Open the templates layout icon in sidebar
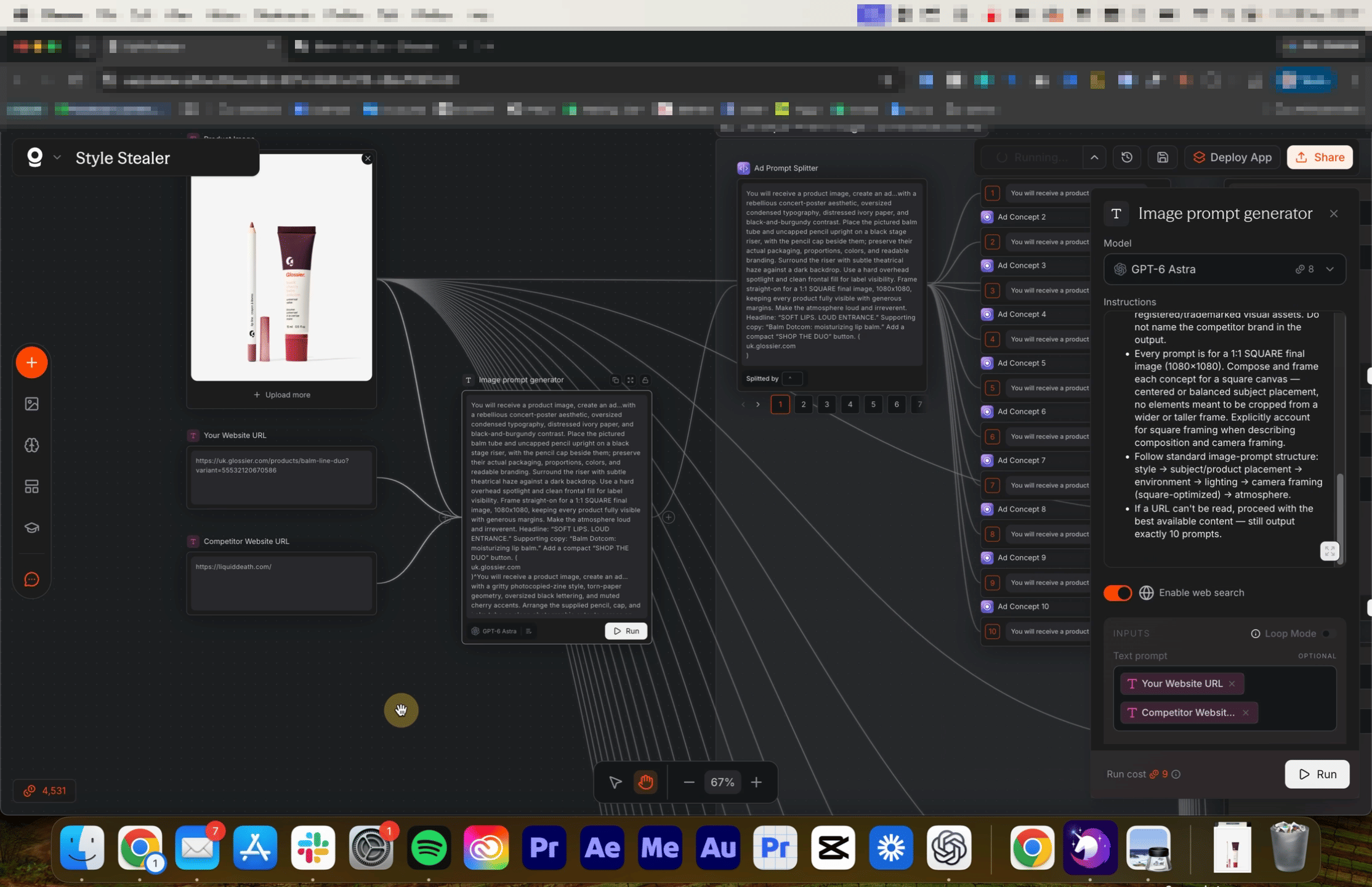Screen dimensions: 1372x887 point(31,487)
